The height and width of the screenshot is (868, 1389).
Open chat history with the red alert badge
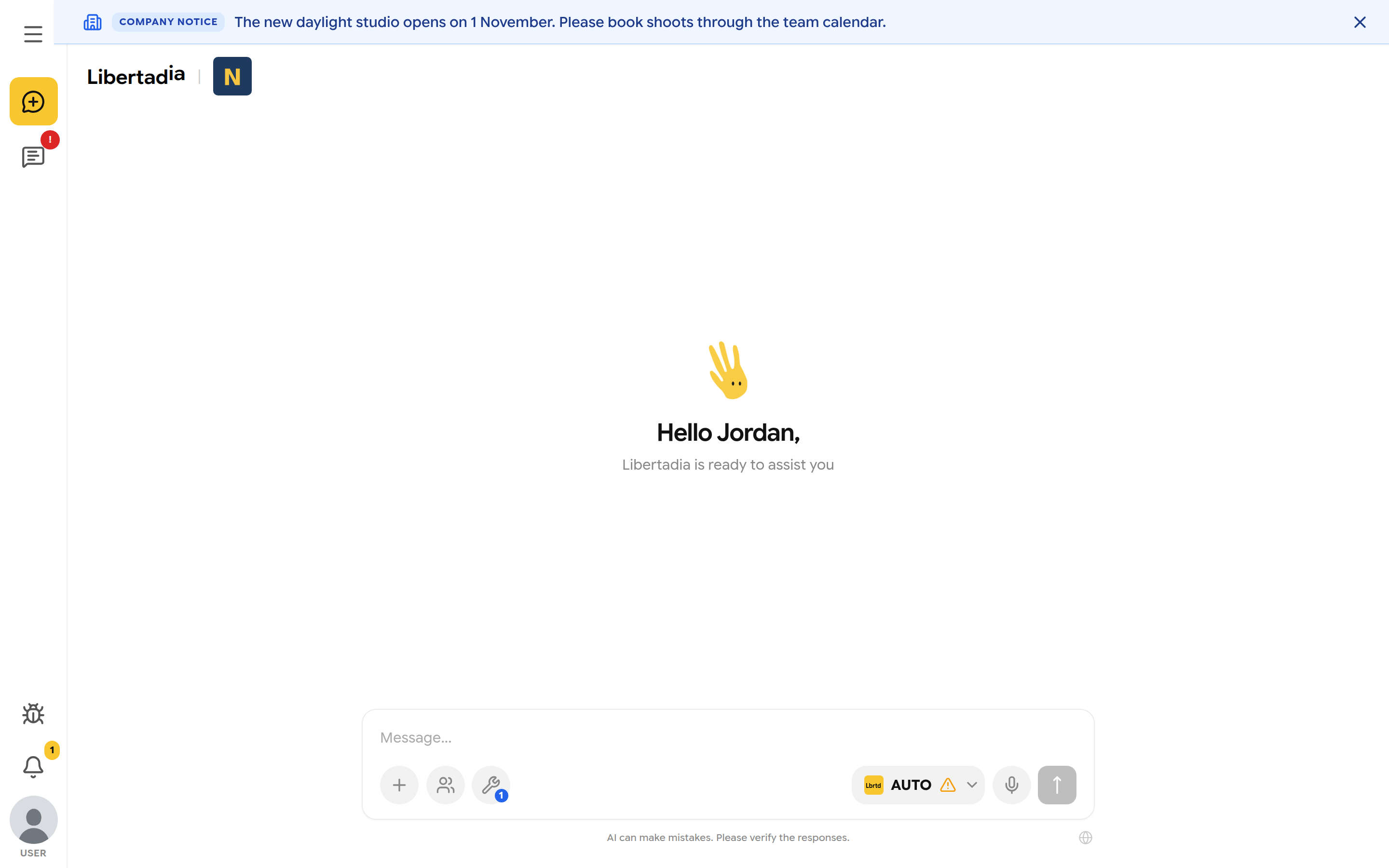[33, 157]
